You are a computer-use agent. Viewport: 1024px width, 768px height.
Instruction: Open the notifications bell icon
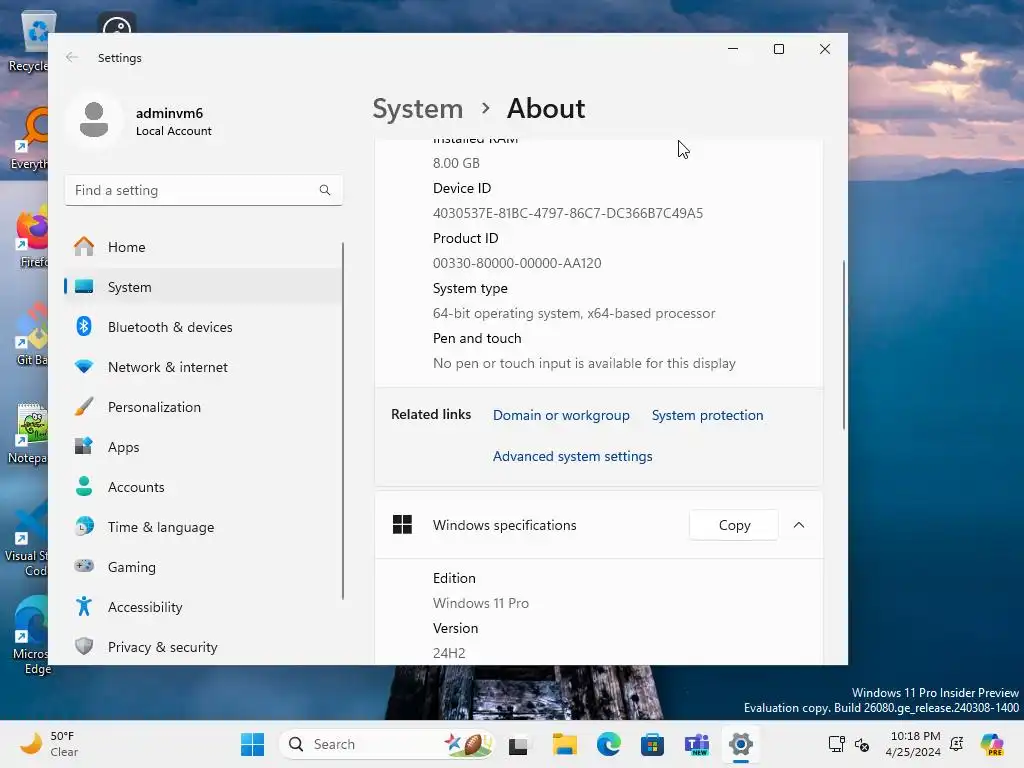click(x=957, y=744)
